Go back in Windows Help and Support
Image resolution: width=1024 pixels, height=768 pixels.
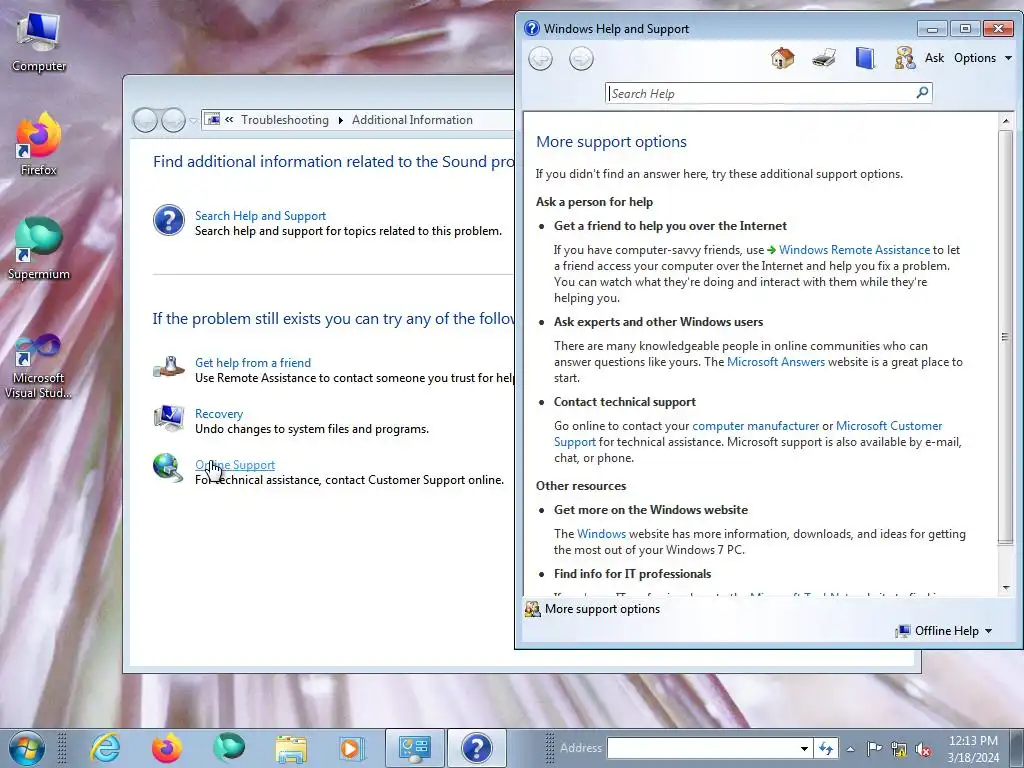point(540,59)
